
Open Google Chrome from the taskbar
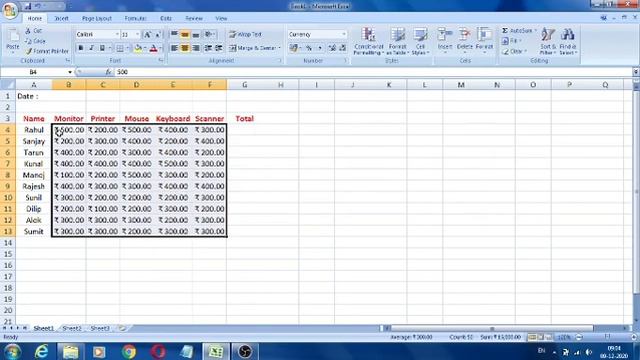[128, 351]
